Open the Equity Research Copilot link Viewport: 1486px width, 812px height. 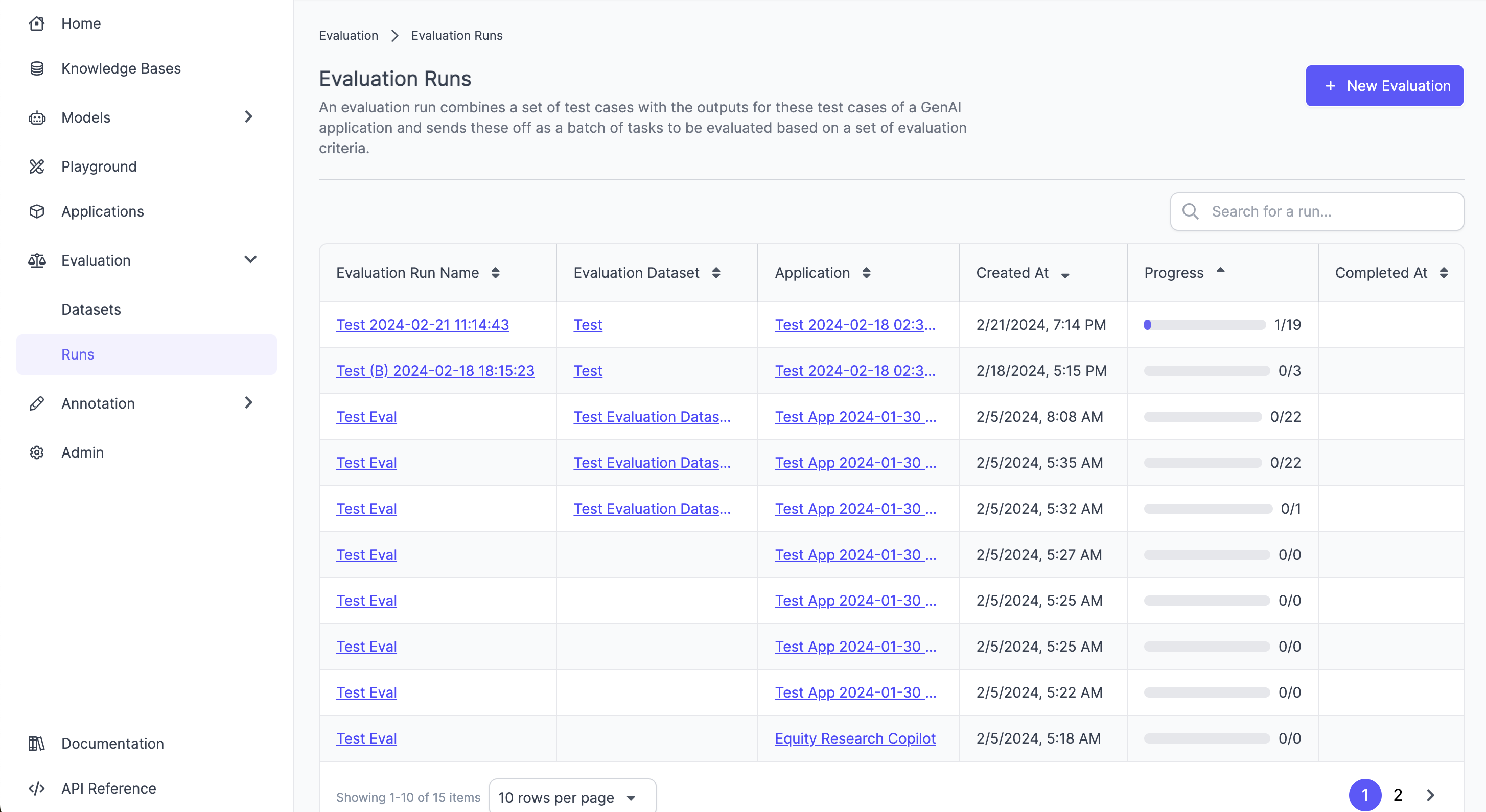[x=855, y=739]
